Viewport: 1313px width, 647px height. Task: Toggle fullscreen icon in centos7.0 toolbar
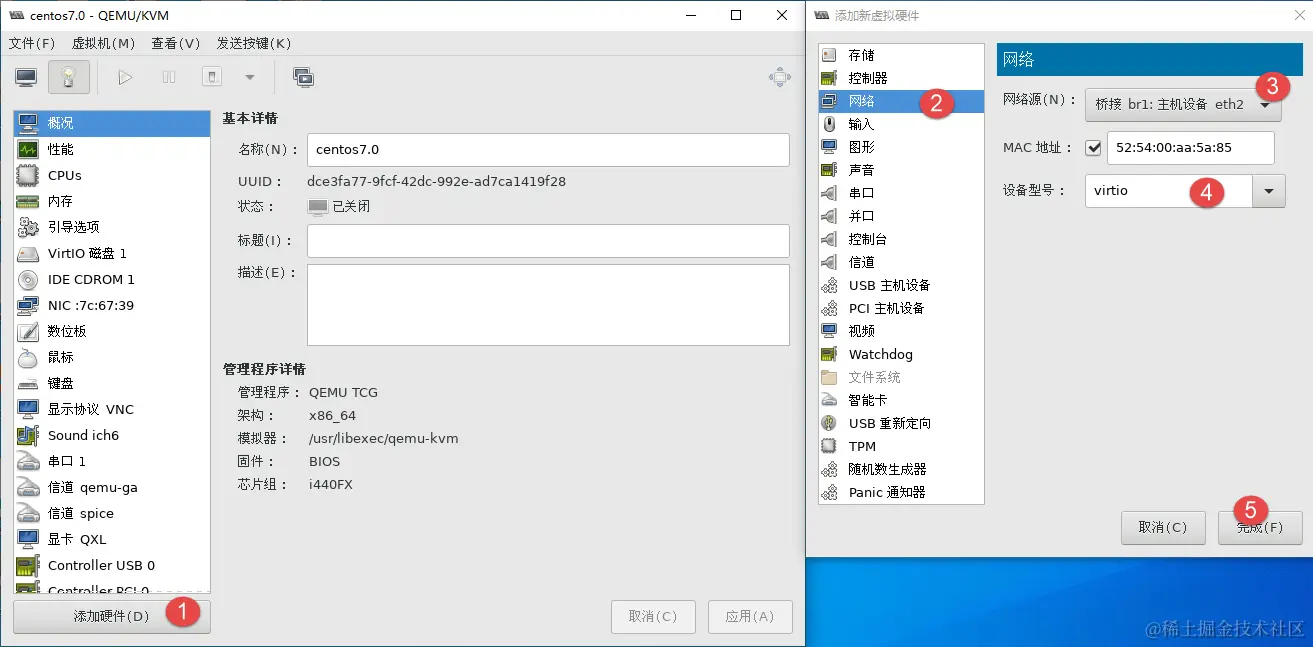(780, 77)
